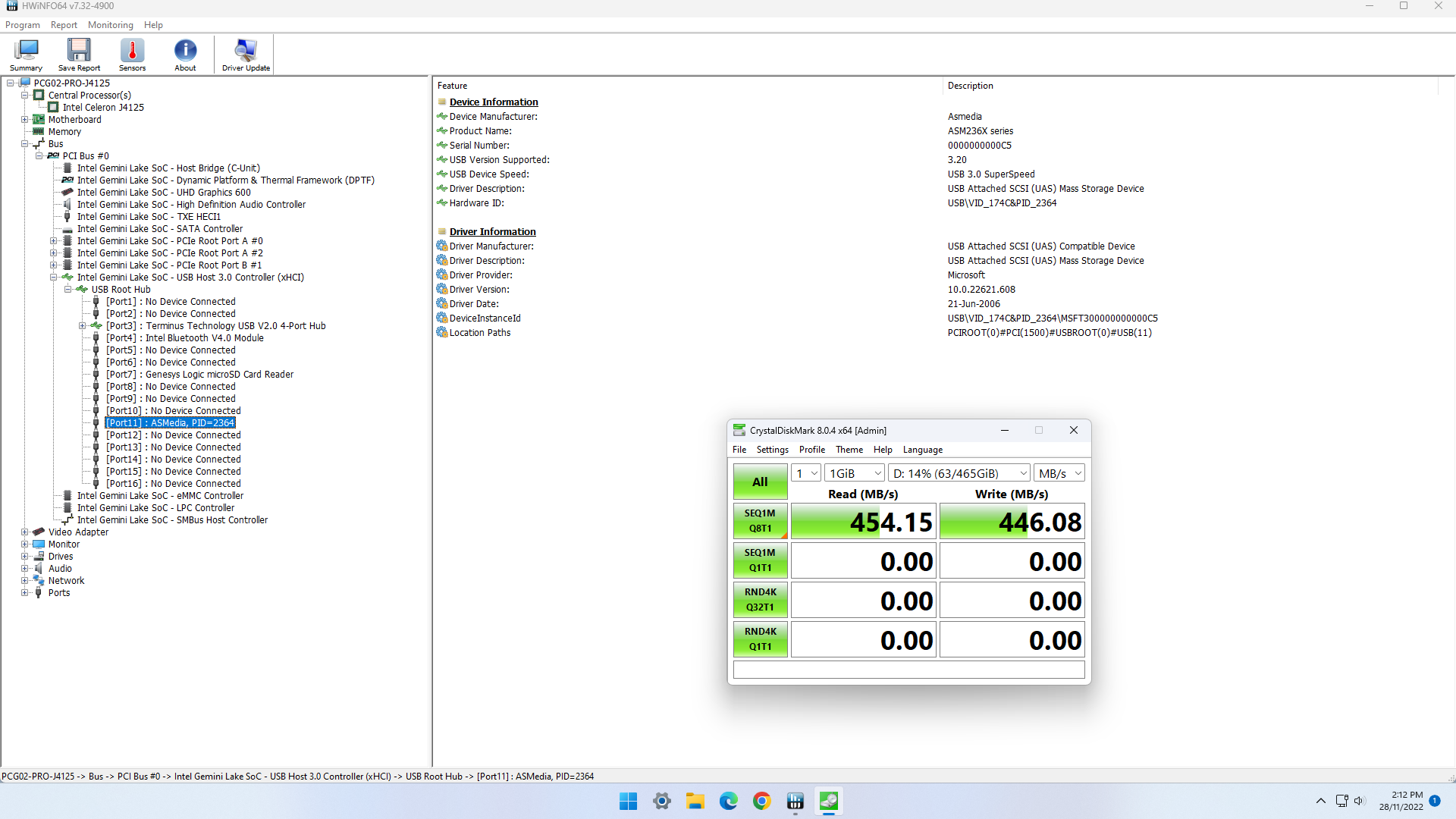Click the Drives tree icon
Image resolution: width=1456 pixels, height=819 pixels.
39,556
